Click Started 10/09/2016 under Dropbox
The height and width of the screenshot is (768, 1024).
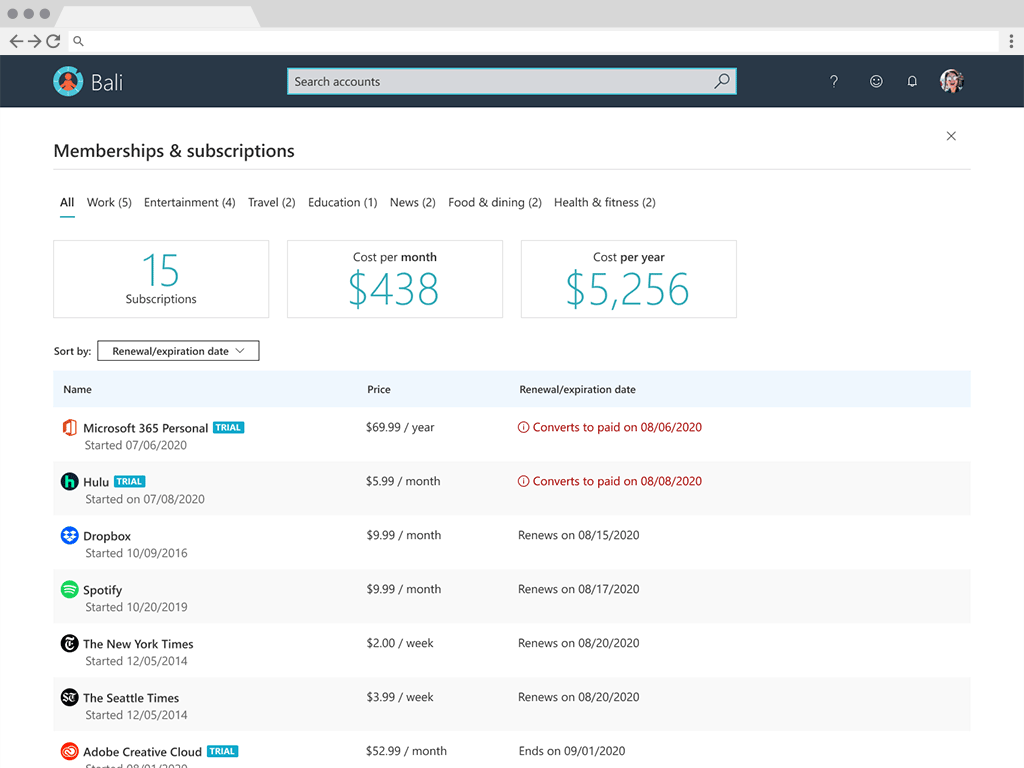pyautogui.click(x=136, y=553)
